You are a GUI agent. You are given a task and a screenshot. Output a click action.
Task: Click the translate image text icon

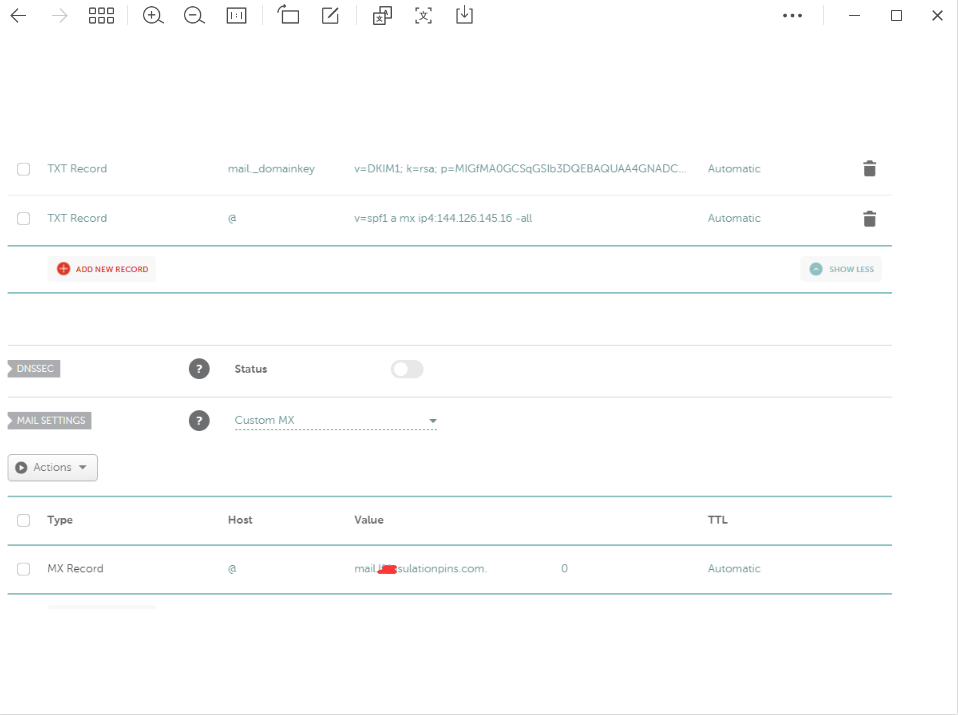[x=382, y=15]
